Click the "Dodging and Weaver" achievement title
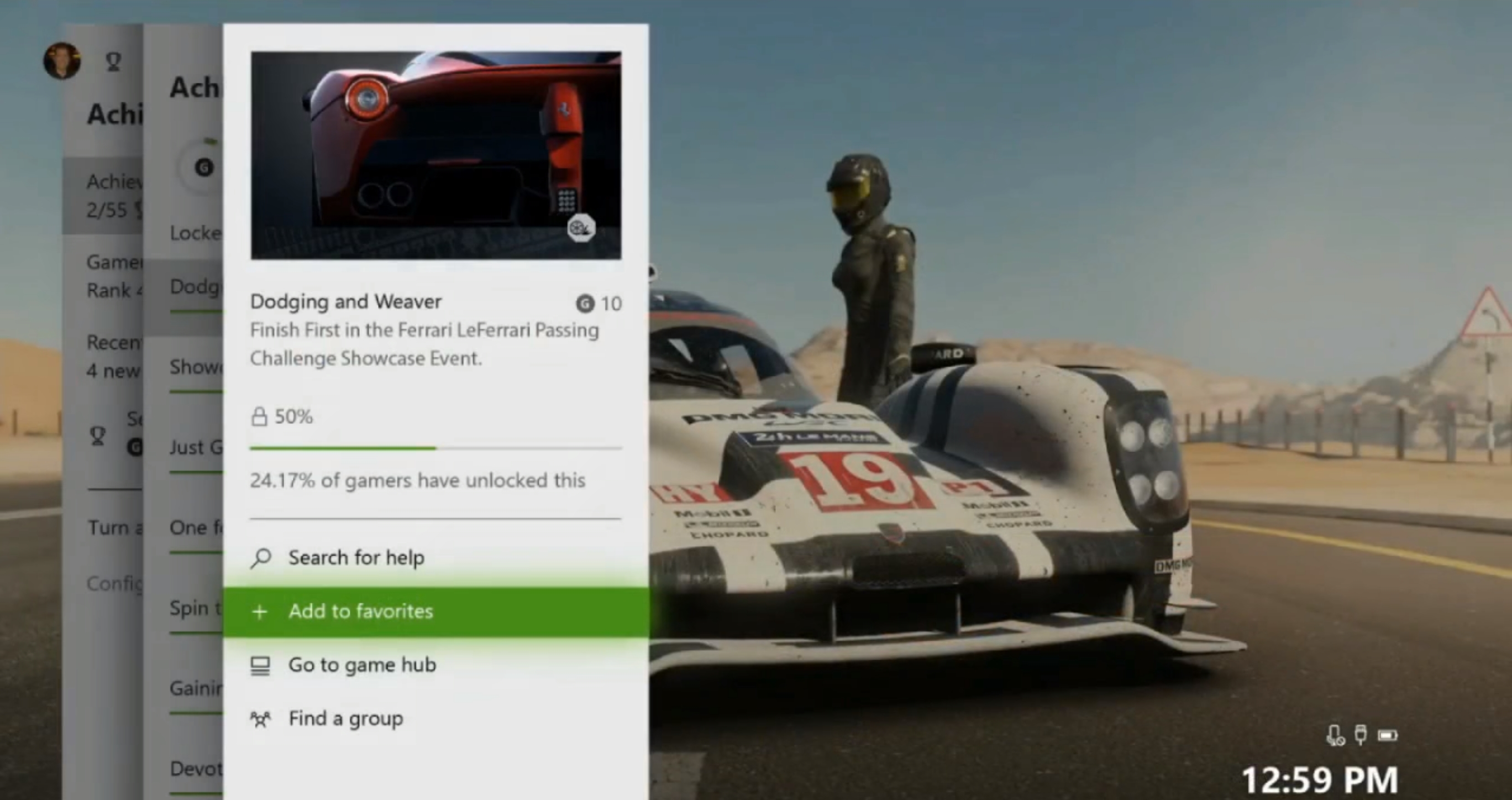Viewport: 1512px width, 800px height. tap(346, 301)
